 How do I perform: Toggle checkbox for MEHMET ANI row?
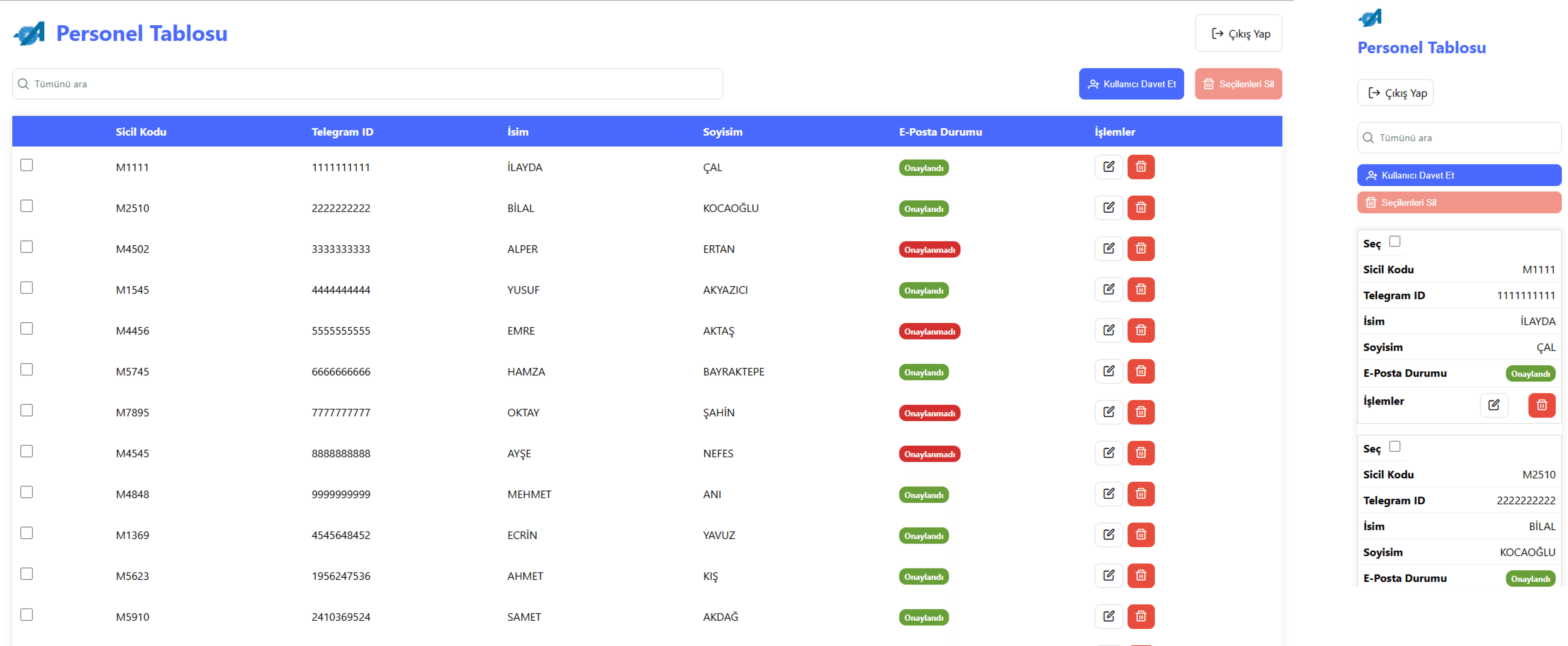pos(26,491)
